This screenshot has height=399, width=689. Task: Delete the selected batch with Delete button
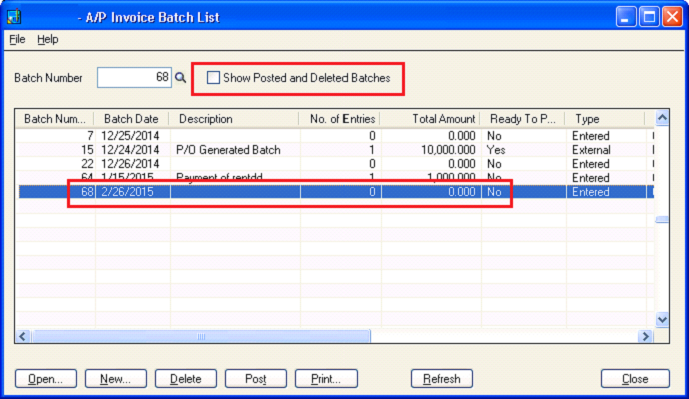coord(185,379)
